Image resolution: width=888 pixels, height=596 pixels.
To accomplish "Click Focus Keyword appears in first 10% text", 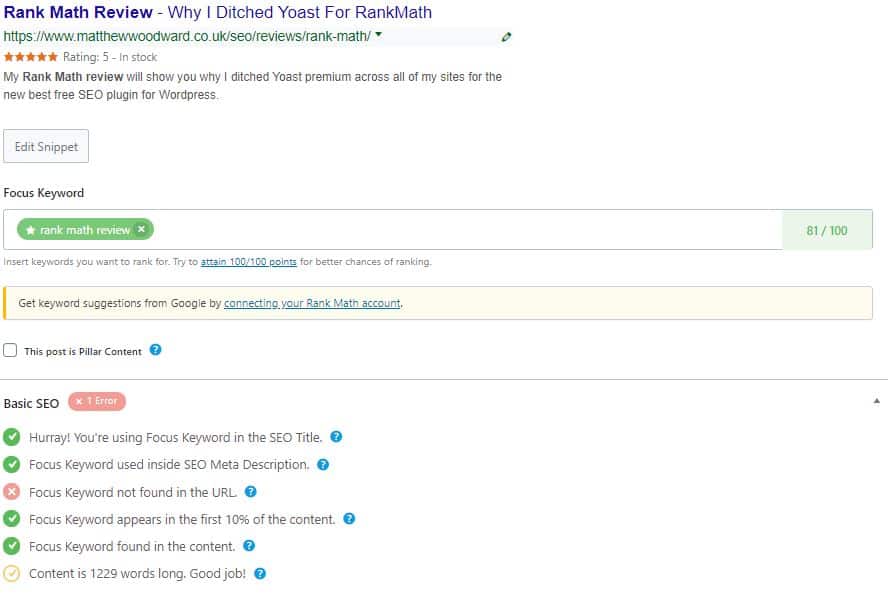I will [182, 520].
